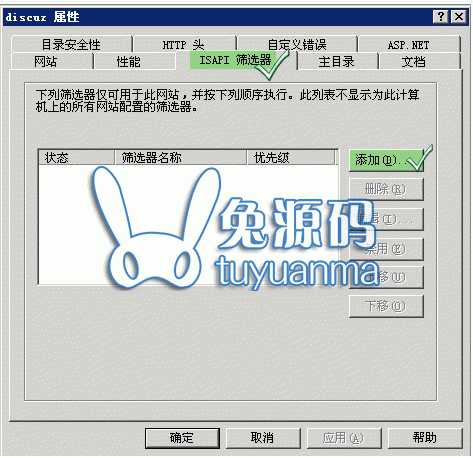Confirm with the 确定 button

click(x=182, y=438)
